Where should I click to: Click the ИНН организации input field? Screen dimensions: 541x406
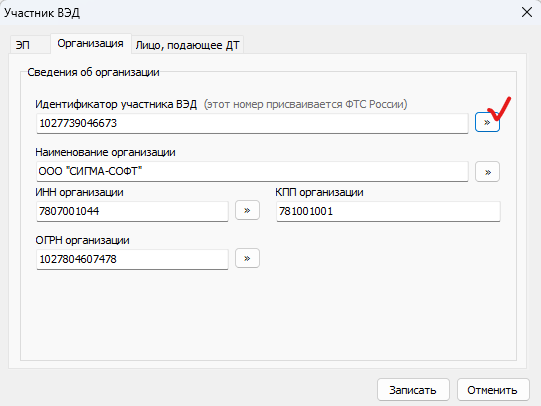pos(132,211)
